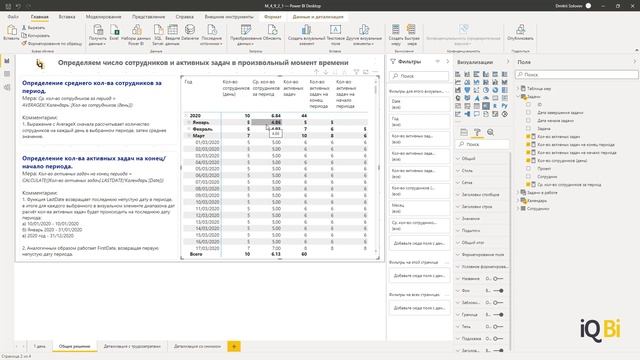Uncheck Кол-во сотрудников (день) measure
This screenshot has width=640, height=360.
tap(529, 160)
